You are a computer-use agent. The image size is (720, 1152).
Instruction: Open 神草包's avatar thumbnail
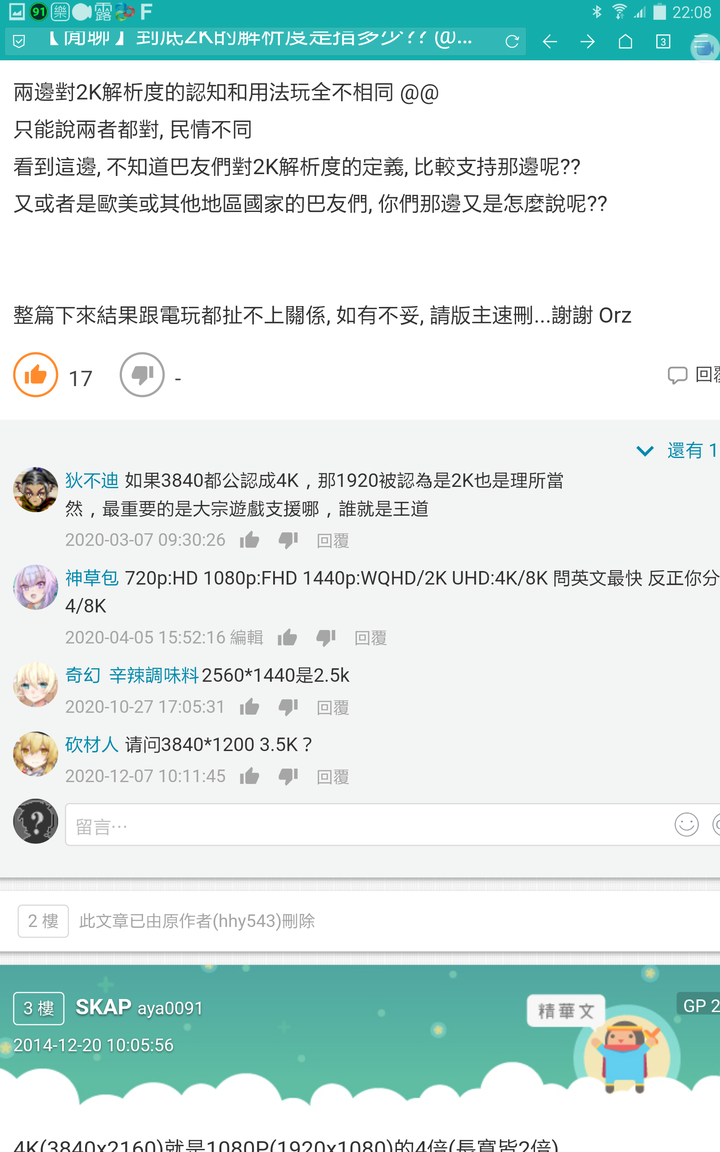tap(35, 587)
